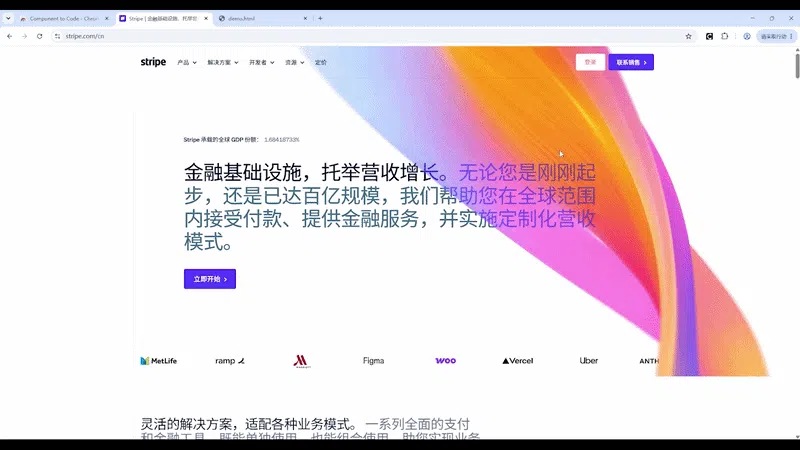
Task: Switch to the demo.html tab
Action: click(263, 18)
